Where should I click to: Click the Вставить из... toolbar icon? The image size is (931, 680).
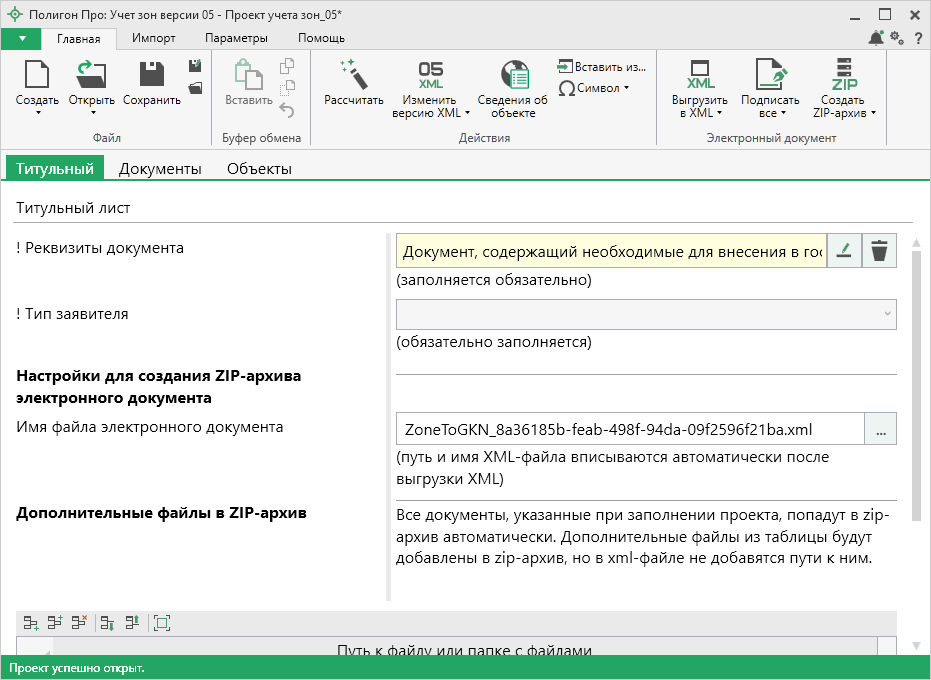pyautogui.click(x=602, y=67)
